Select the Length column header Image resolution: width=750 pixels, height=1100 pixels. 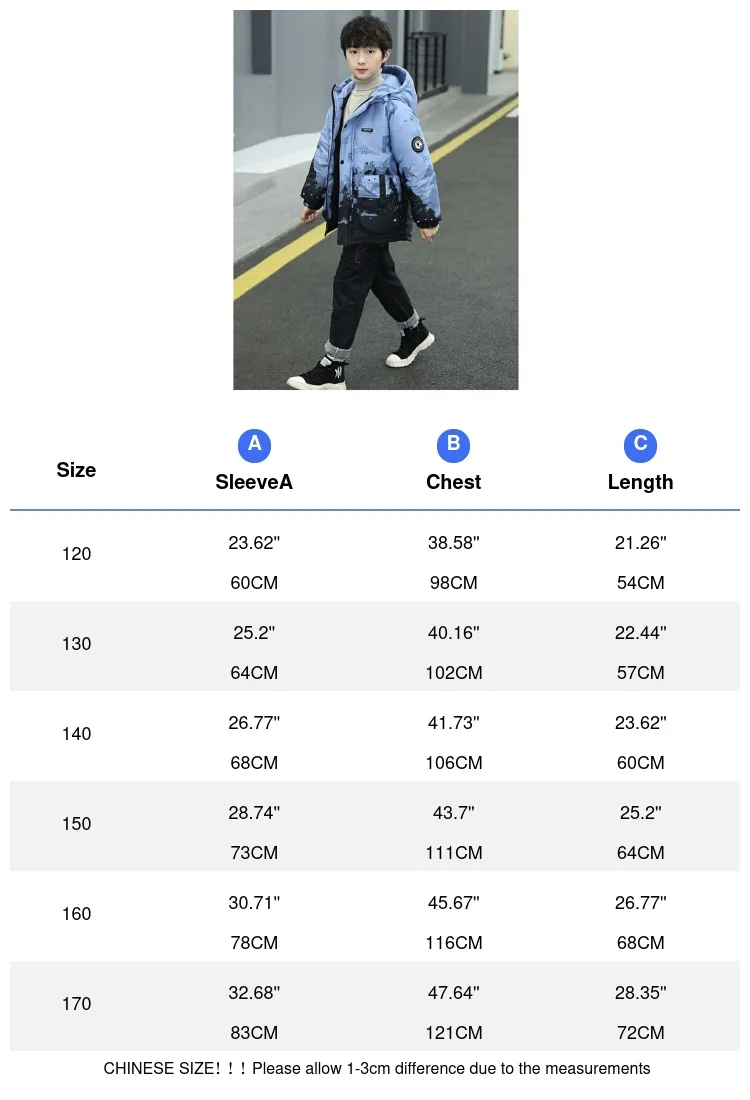point(640,482)
